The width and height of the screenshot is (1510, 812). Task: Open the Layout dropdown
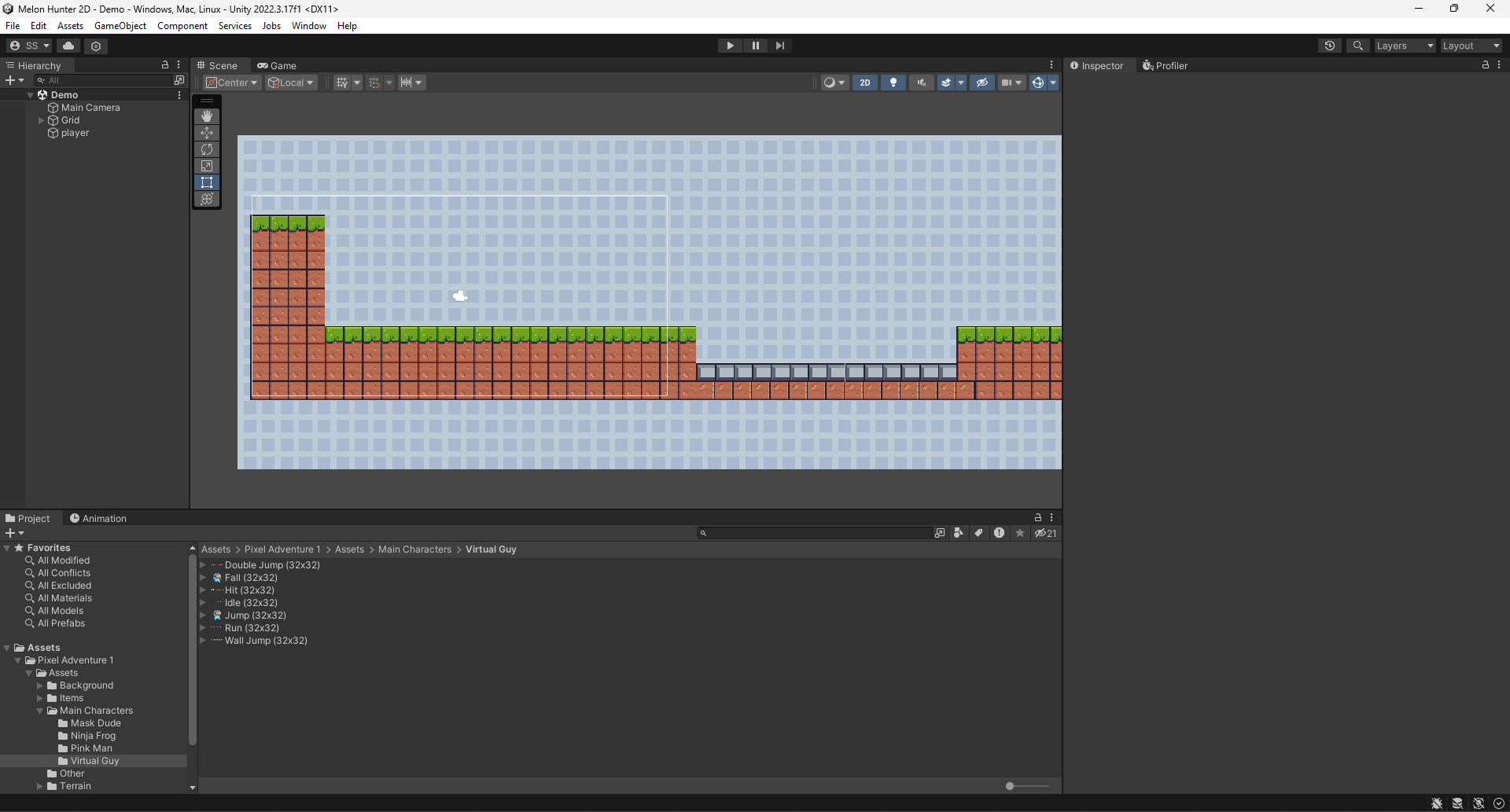[1471, 46]
